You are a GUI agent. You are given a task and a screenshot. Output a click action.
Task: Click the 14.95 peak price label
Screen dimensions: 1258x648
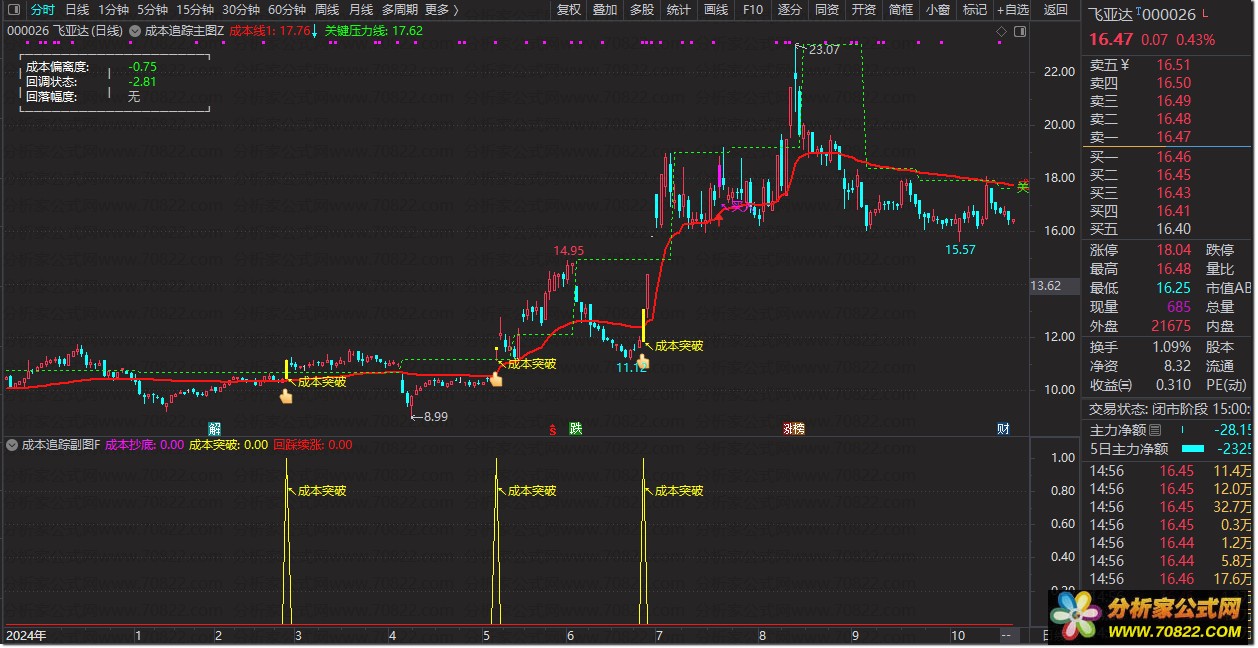(569, 250)
